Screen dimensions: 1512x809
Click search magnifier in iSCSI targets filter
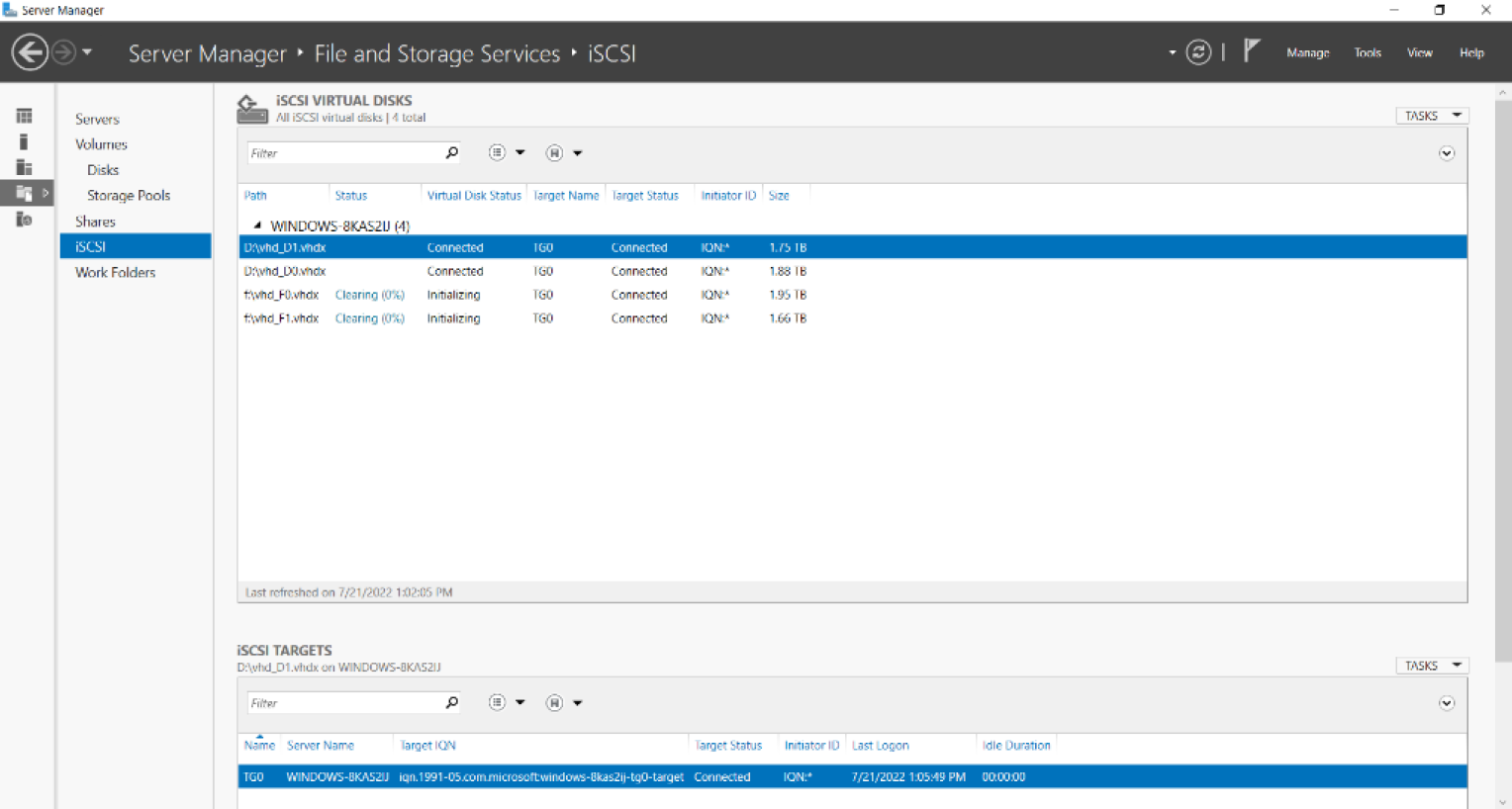click(452, 703)
